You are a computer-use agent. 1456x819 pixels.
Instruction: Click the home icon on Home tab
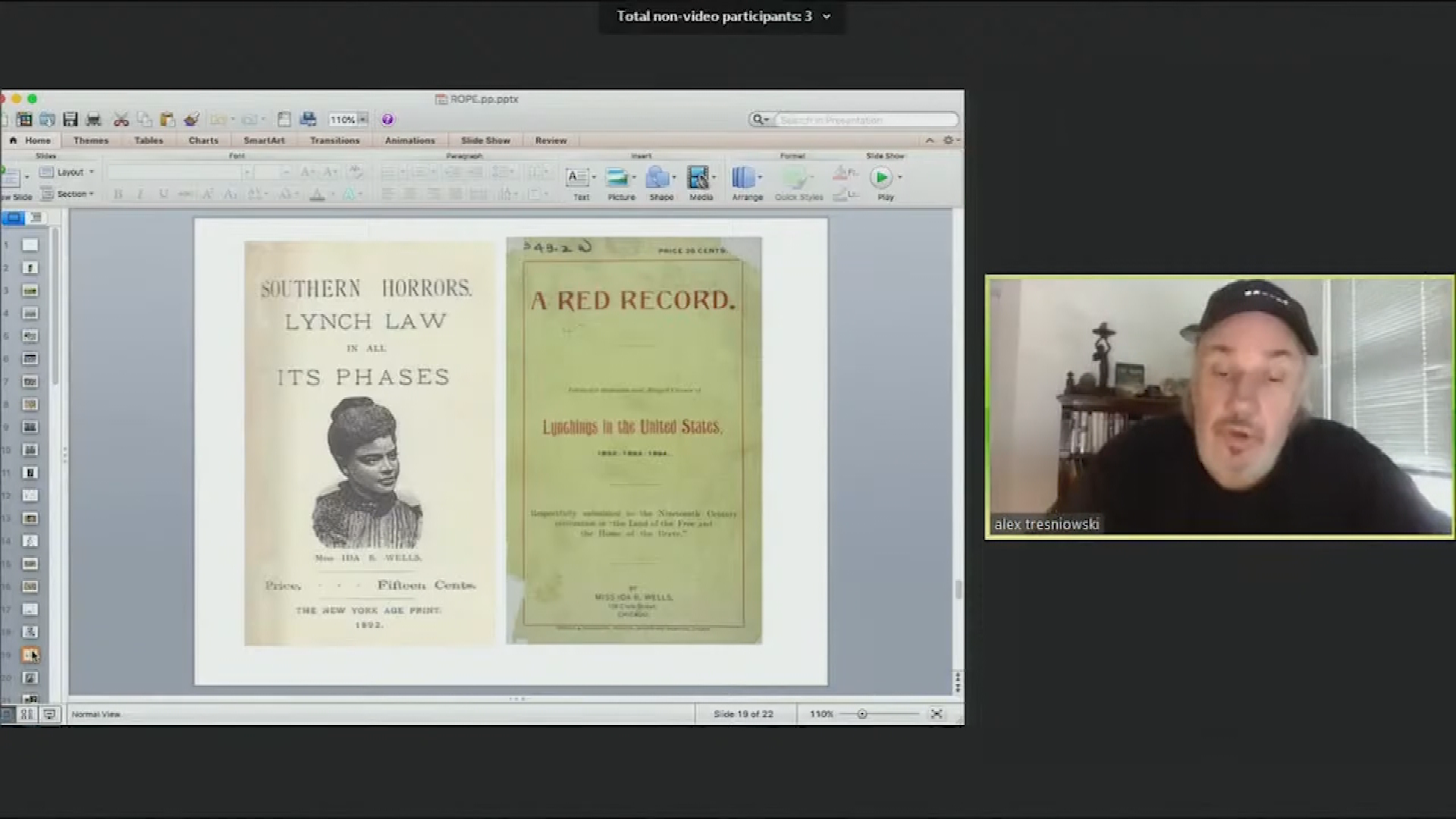[x=13, y=140]
